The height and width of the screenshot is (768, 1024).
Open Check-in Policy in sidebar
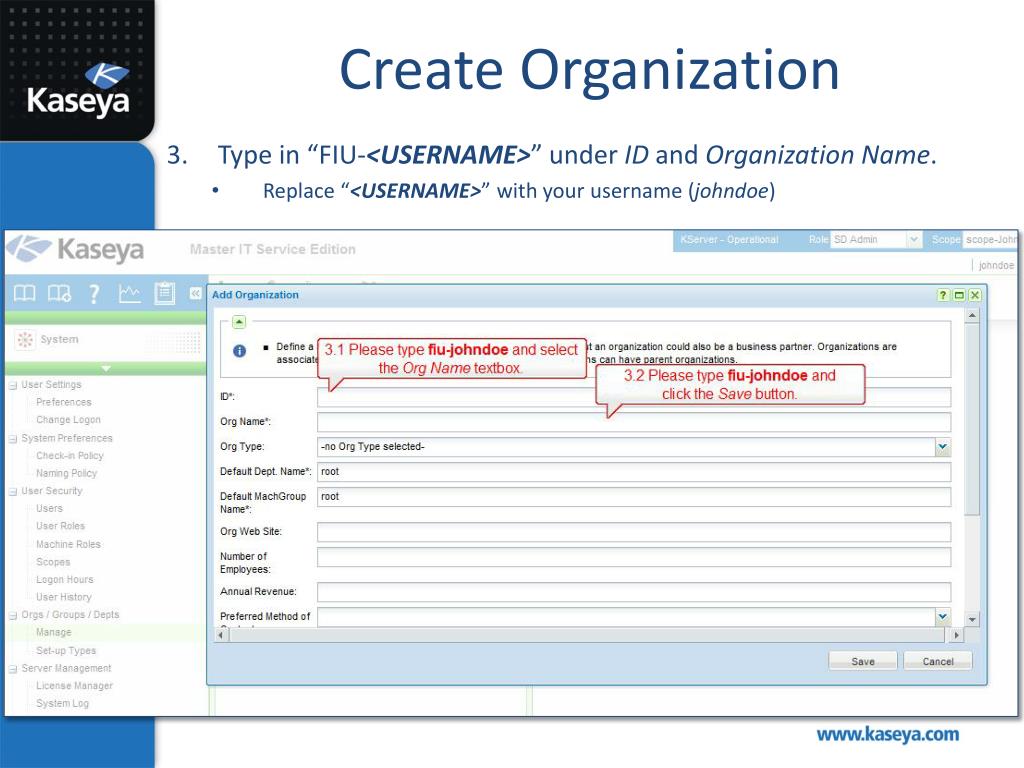tap(69, 456)
